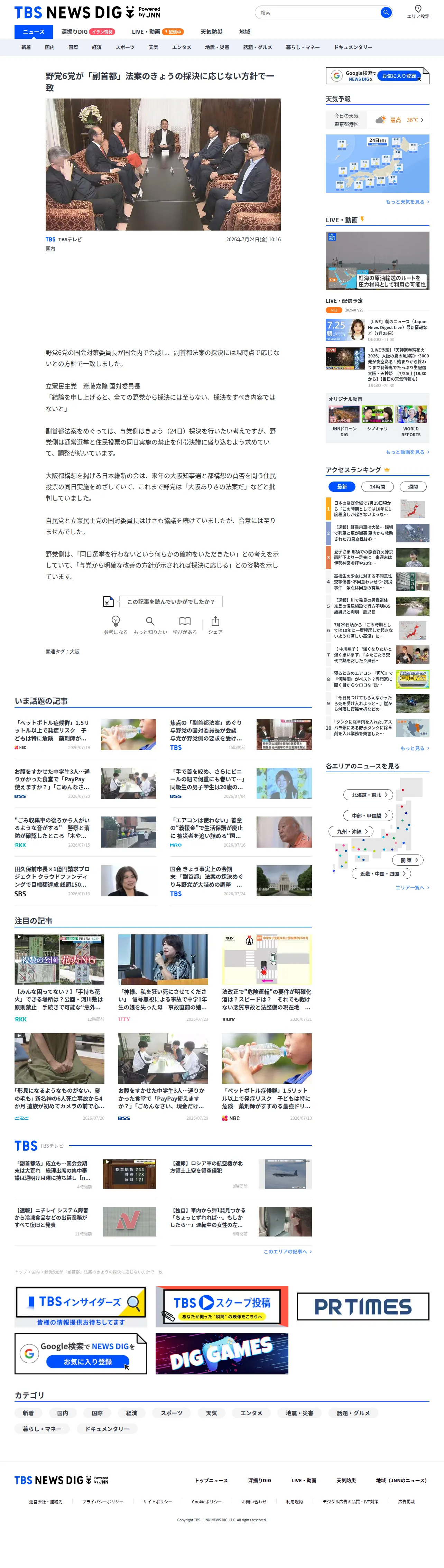Open the LIVE video 紅海の原油輸送のルート thumbnail
The height and width of the screenshot is (1568, 444).
[378, 261]
